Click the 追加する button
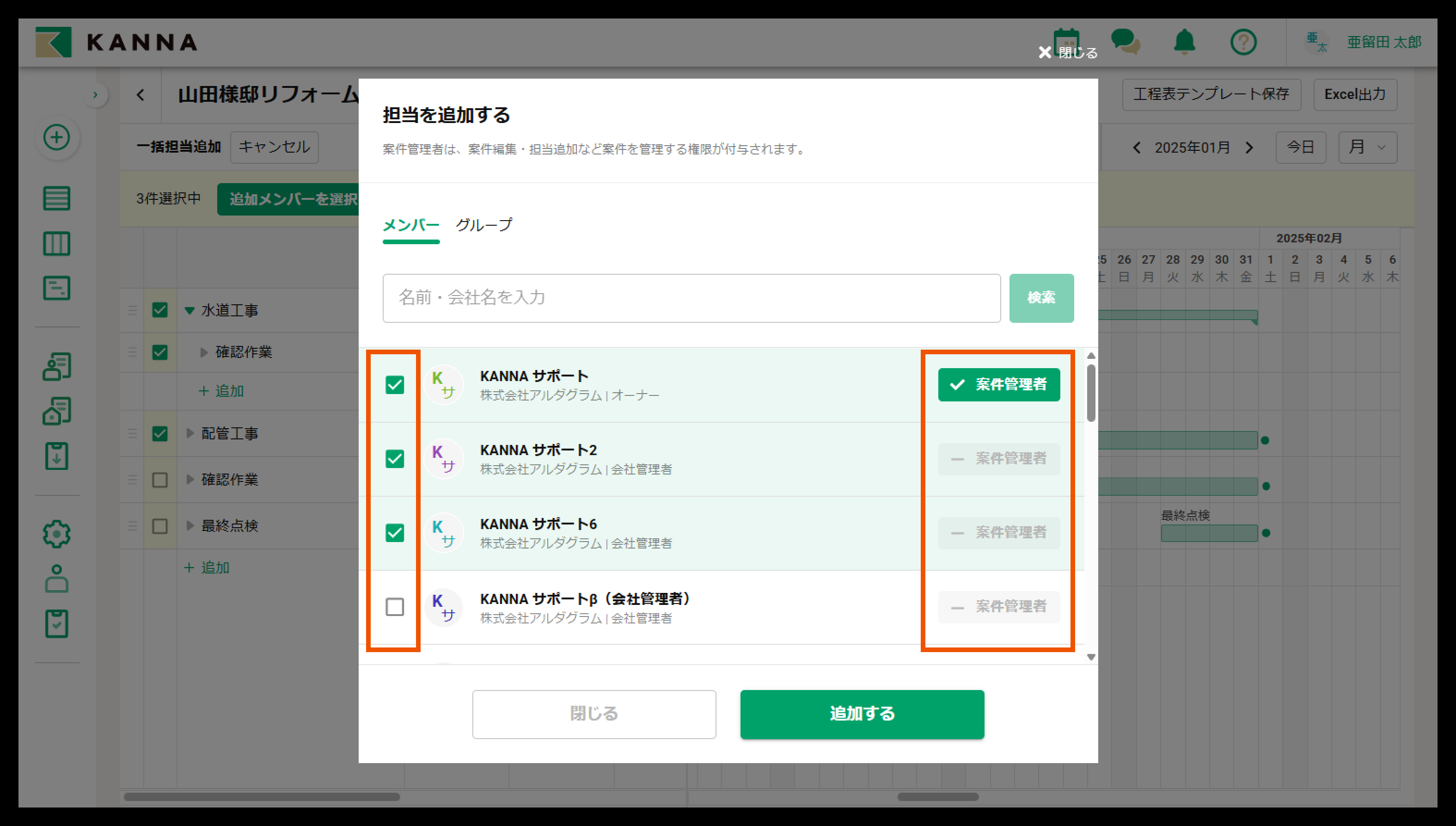This screenshot has width=1456, height=826. (862, 714)
